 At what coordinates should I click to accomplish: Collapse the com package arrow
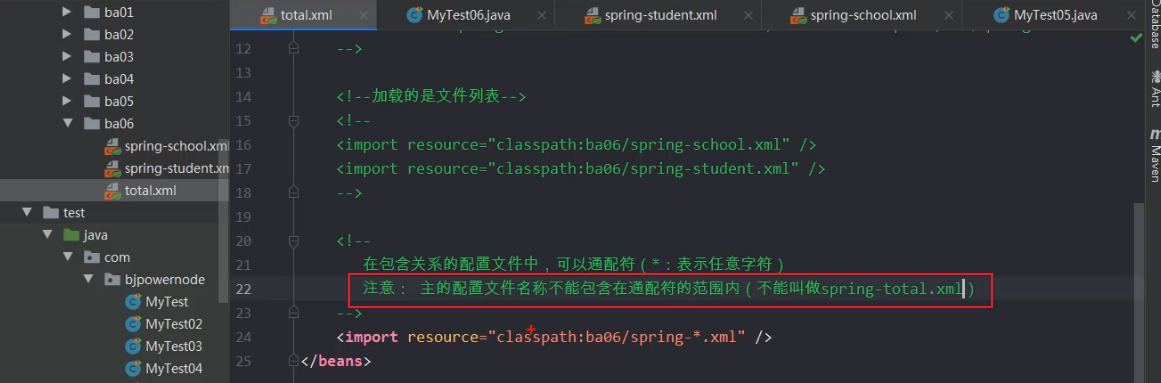point(67,257)
